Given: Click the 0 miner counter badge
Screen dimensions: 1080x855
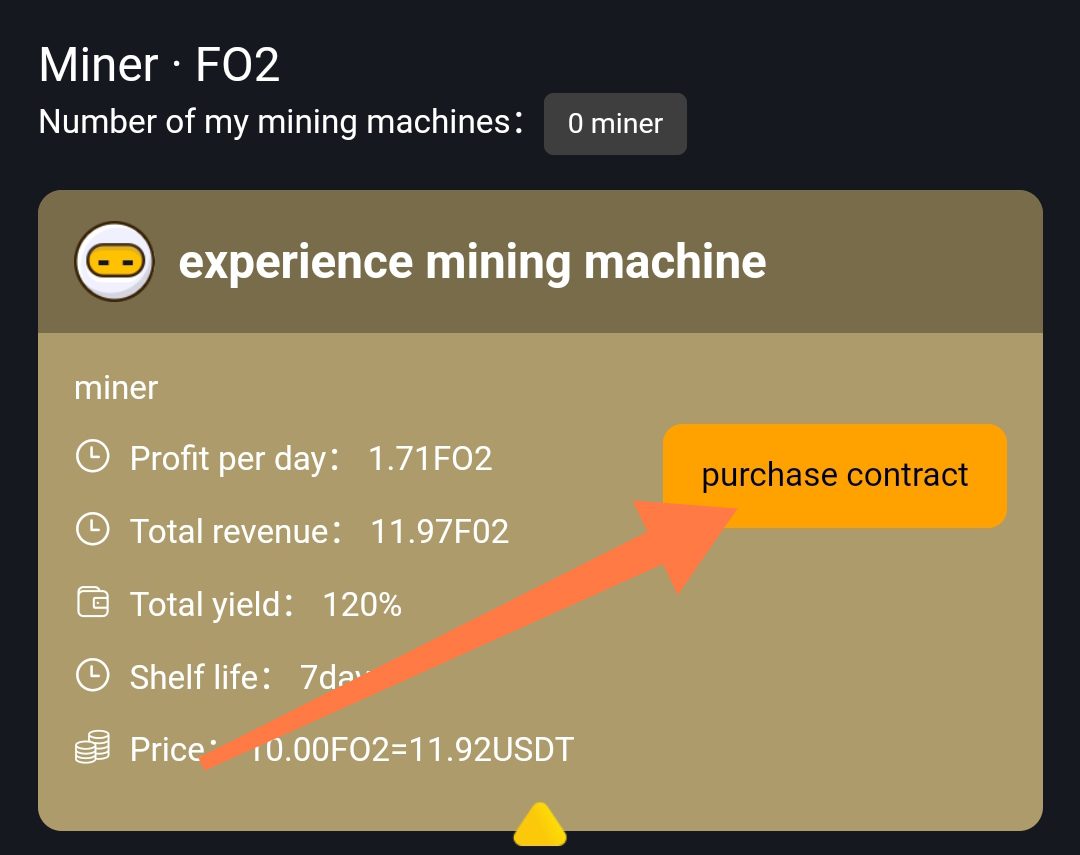Looking at the screenshot, I should click(615, 123).
